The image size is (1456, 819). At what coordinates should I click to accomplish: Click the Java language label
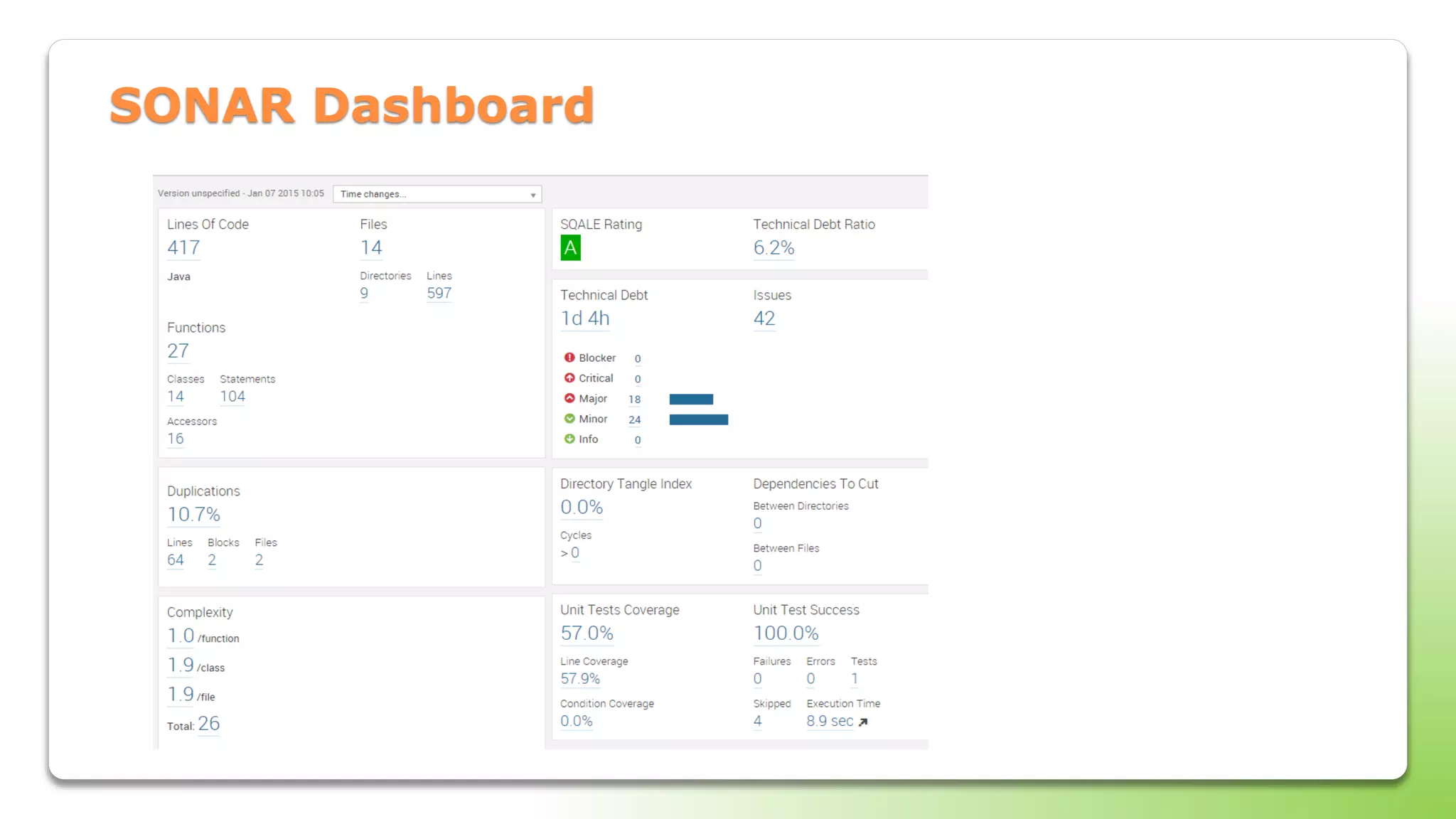pyautogui.click(x=178, y=277)
